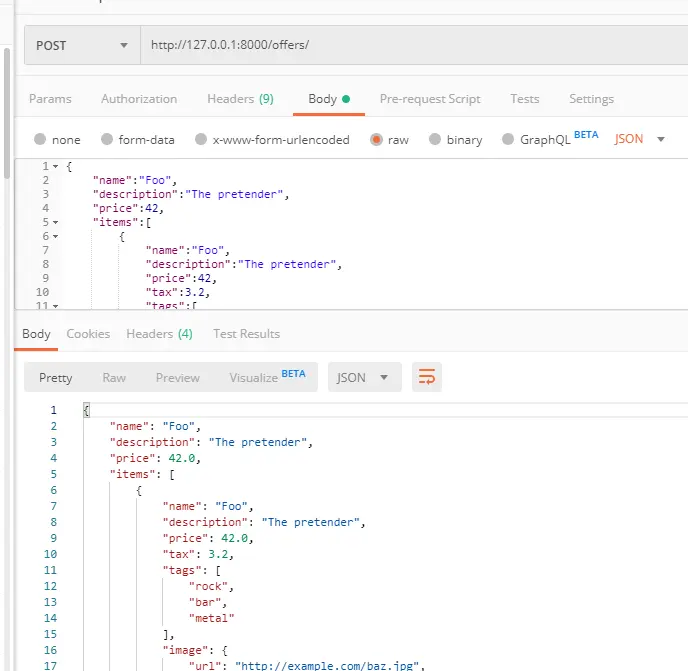
Task: Open the request Headers (9) tab
Action: pyautogui.click(x=240, y=99)
